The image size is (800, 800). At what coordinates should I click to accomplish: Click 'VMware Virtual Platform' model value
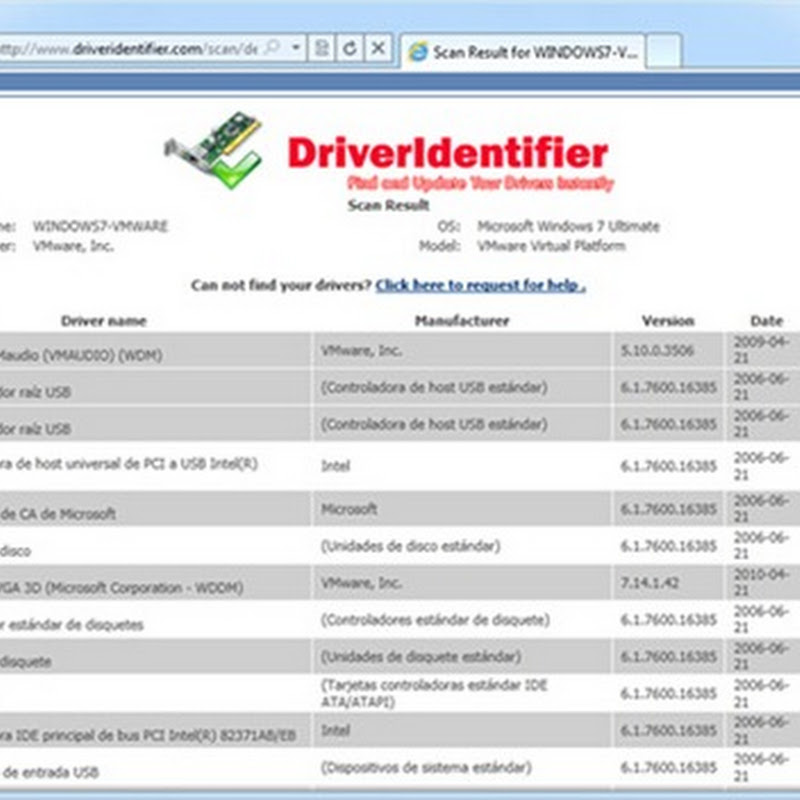pos(552,246)
